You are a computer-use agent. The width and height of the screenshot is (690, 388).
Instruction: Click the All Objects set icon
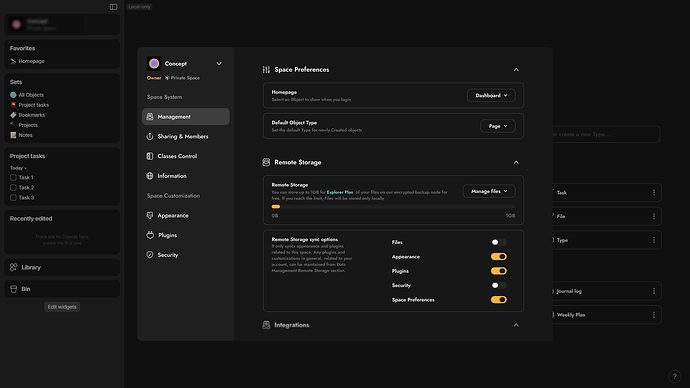13,95
